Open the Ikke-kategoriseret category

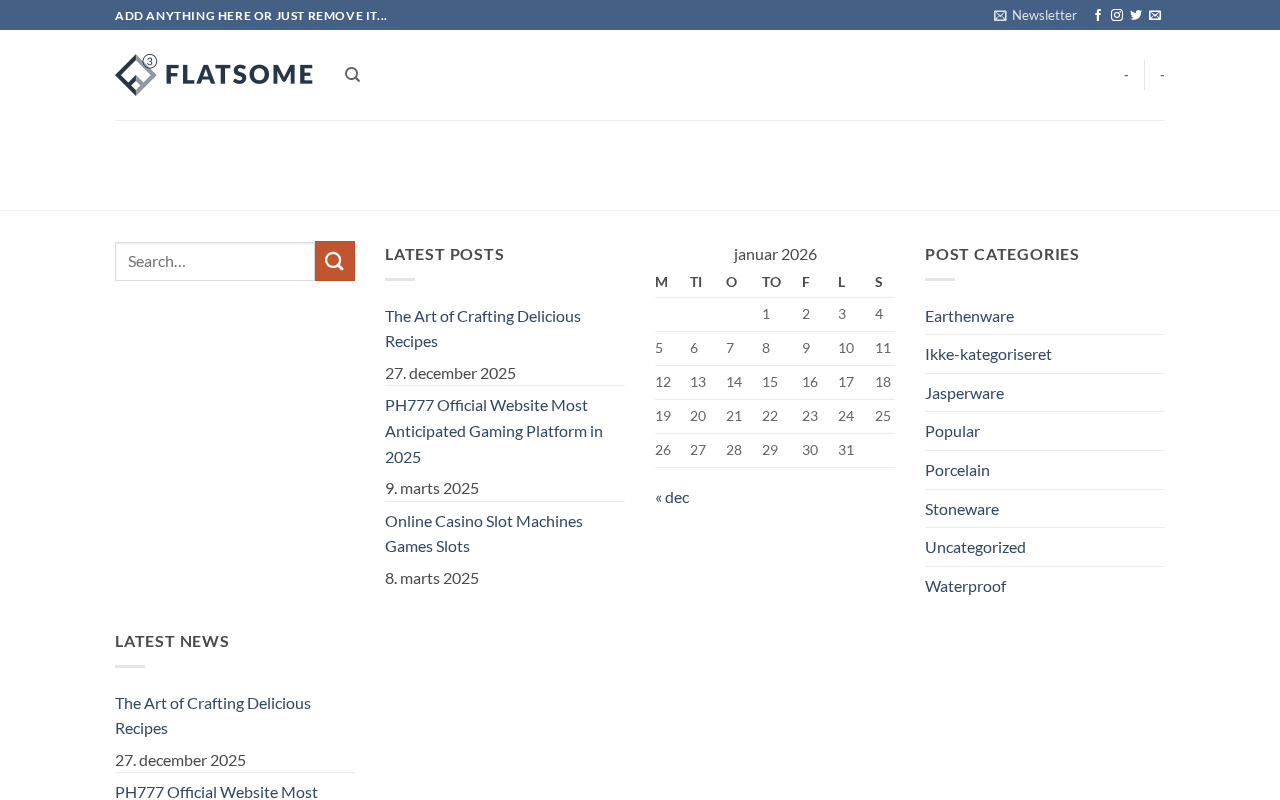[988, 354]
